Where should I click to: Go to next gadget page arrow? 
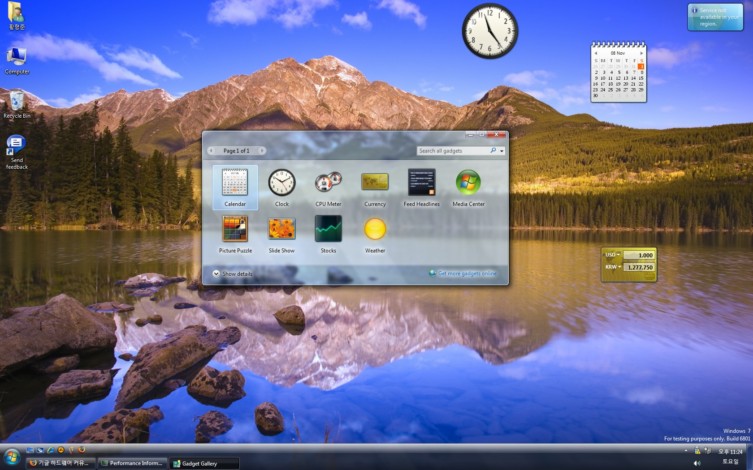tap(262, 150)
